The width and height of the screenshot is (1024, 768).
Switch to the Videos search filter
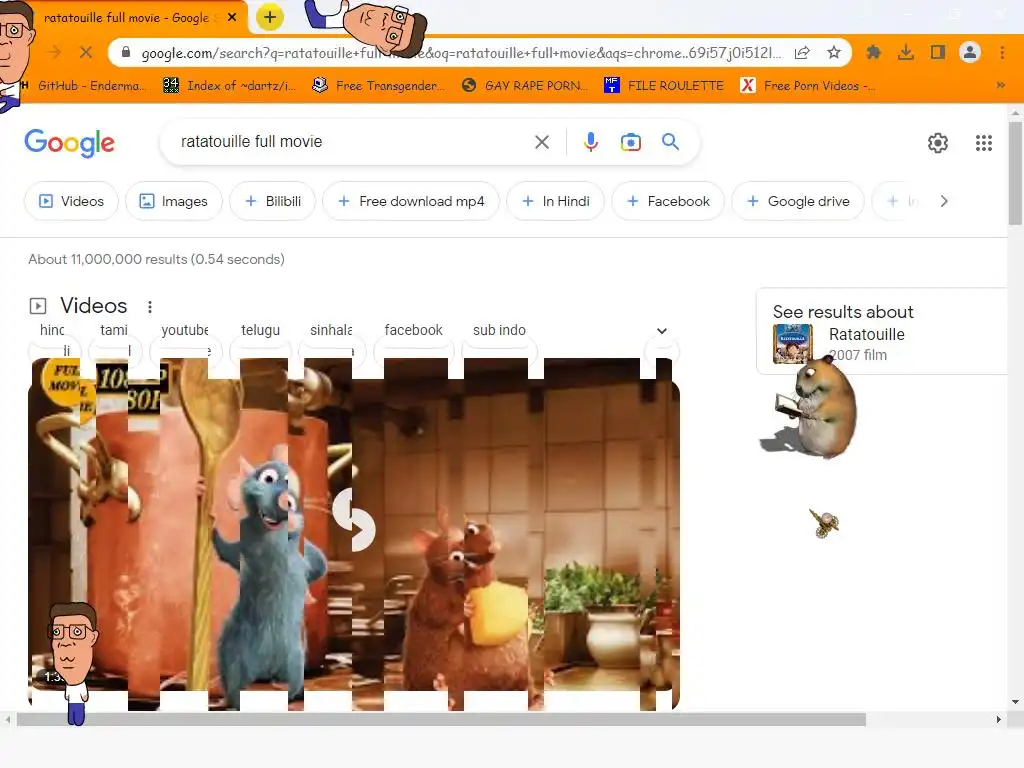click(71, 201)
